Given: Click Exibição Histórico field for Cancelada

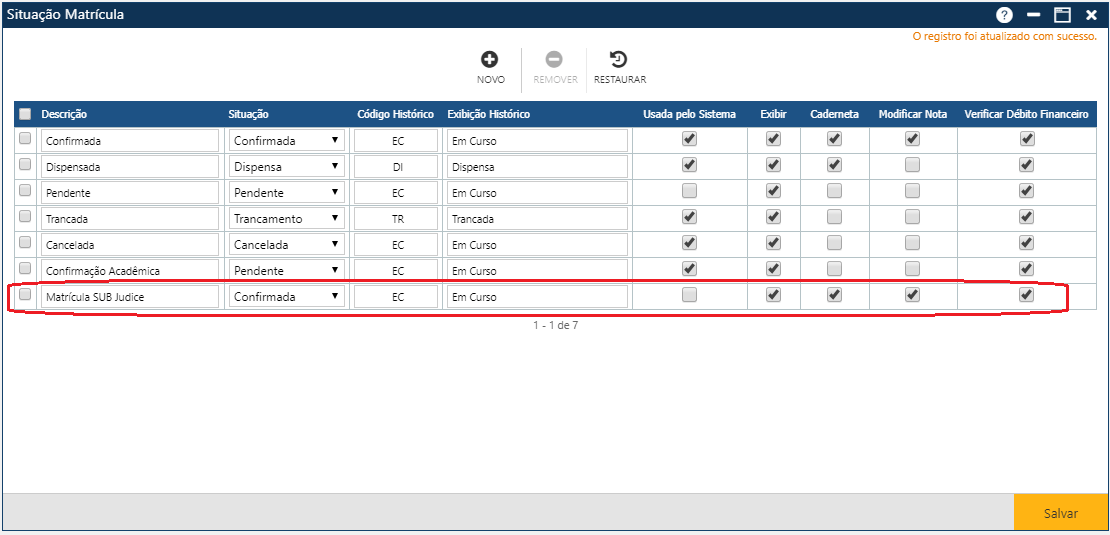Looking at the screenshot, I should click(537, 245).
